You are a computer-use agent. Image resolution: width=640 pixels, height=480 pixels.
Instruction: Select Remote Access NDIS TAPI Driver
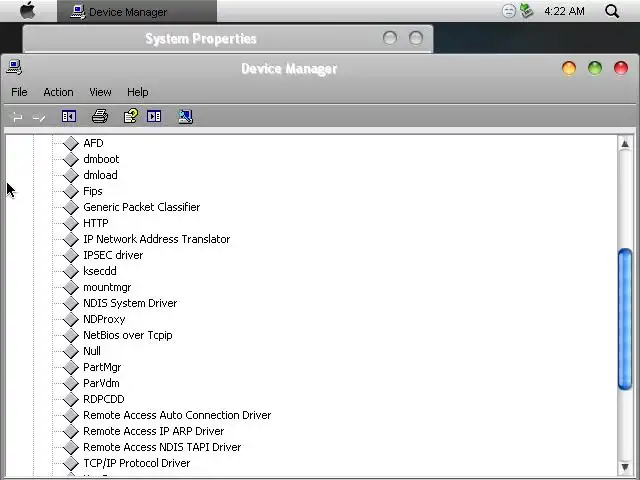pos(162,447)
